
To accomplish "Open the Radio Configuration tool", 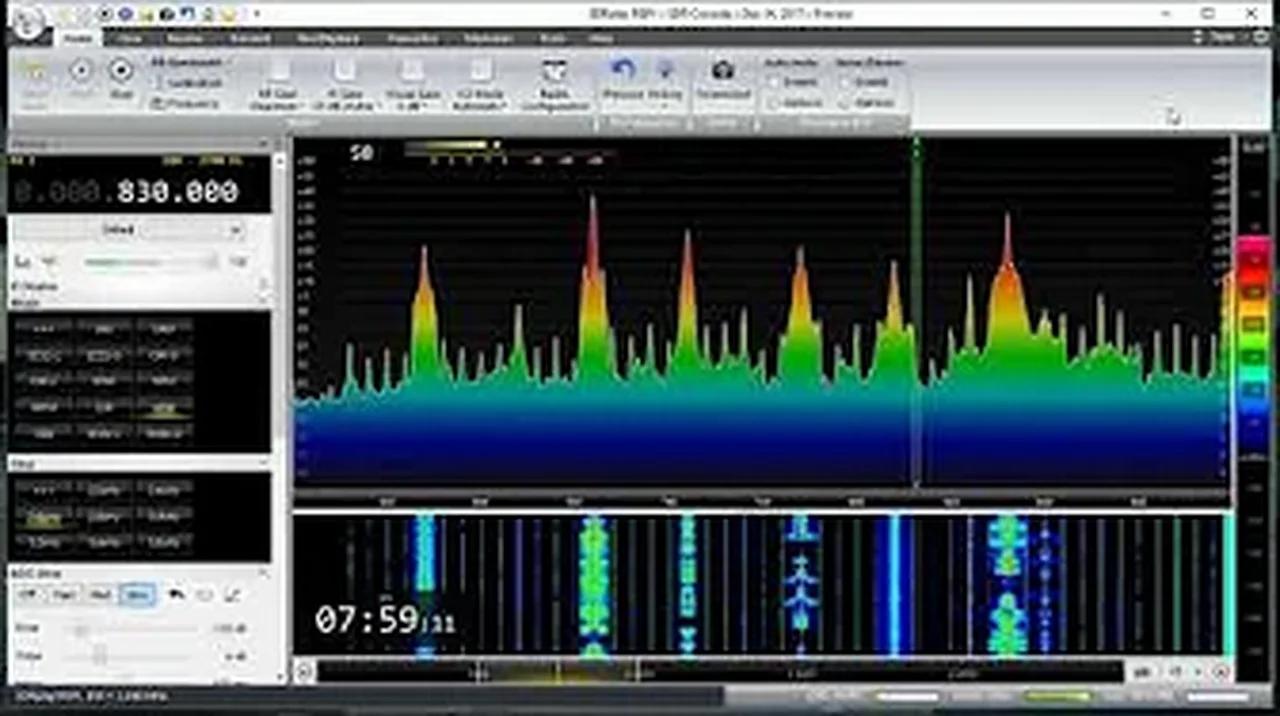I will [x=555, y=80].
